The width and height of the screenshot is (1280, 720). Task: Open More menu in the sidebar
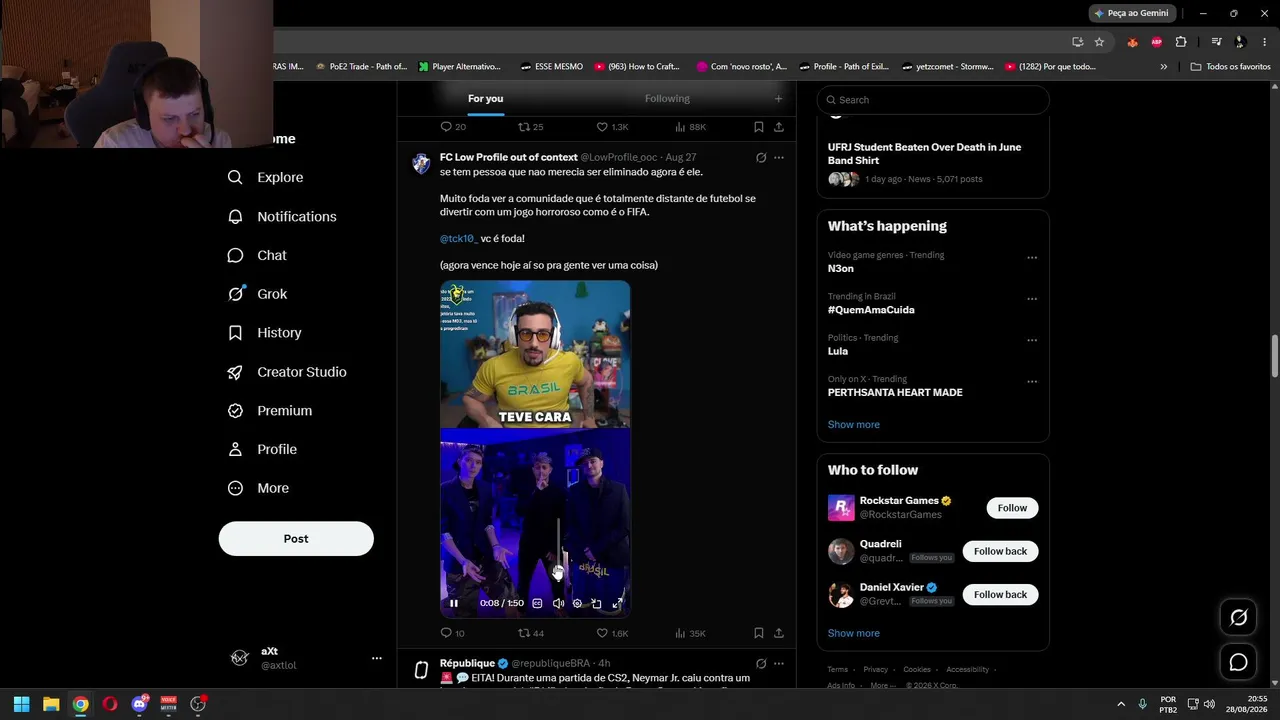pyautogui.click(x=258, y=489)
